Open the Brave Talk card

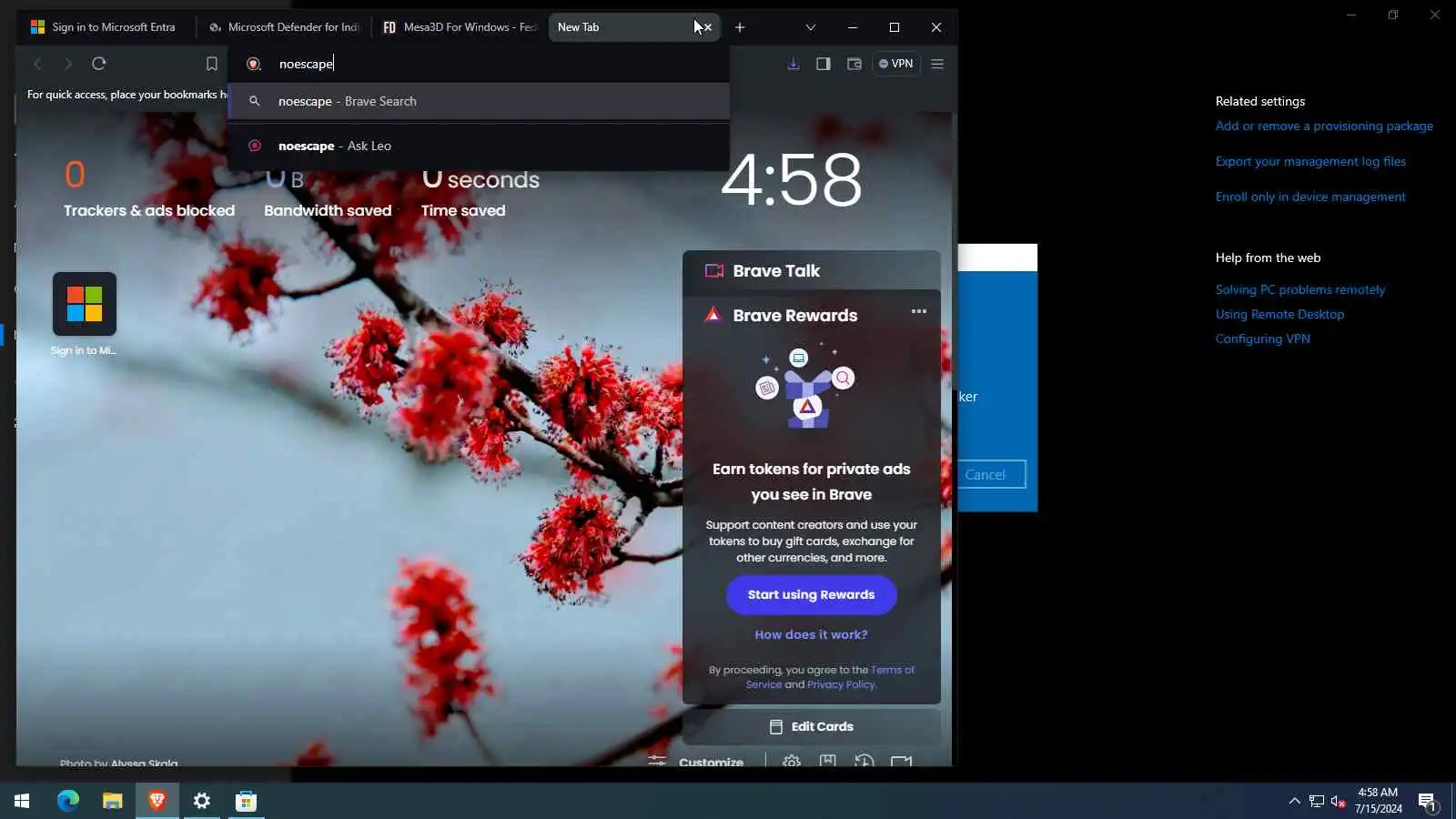[x=812, y=270]
